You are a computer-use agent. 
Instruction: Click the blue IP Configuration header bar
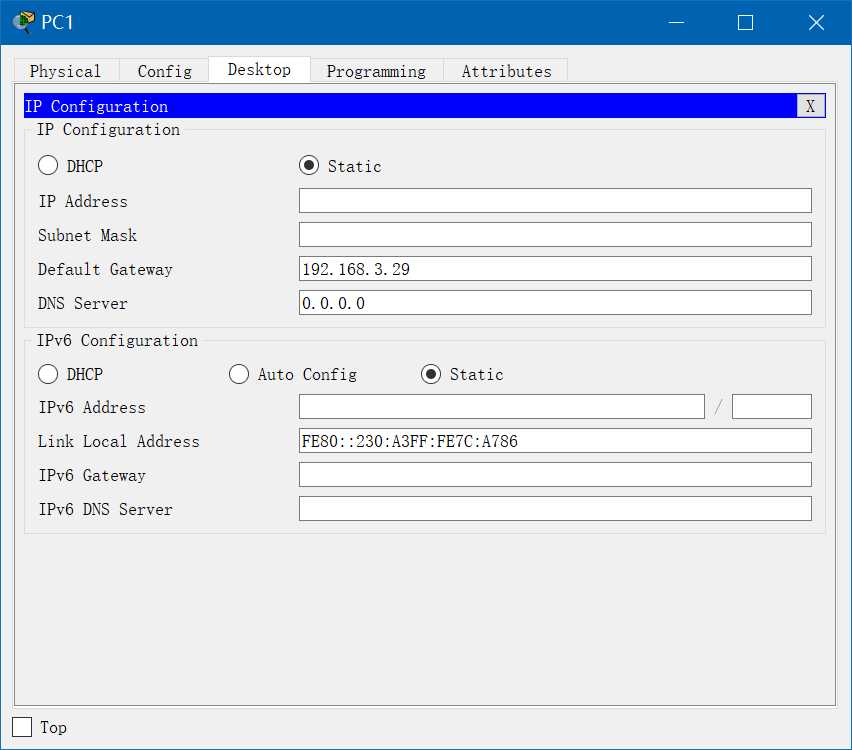[410, 106]
